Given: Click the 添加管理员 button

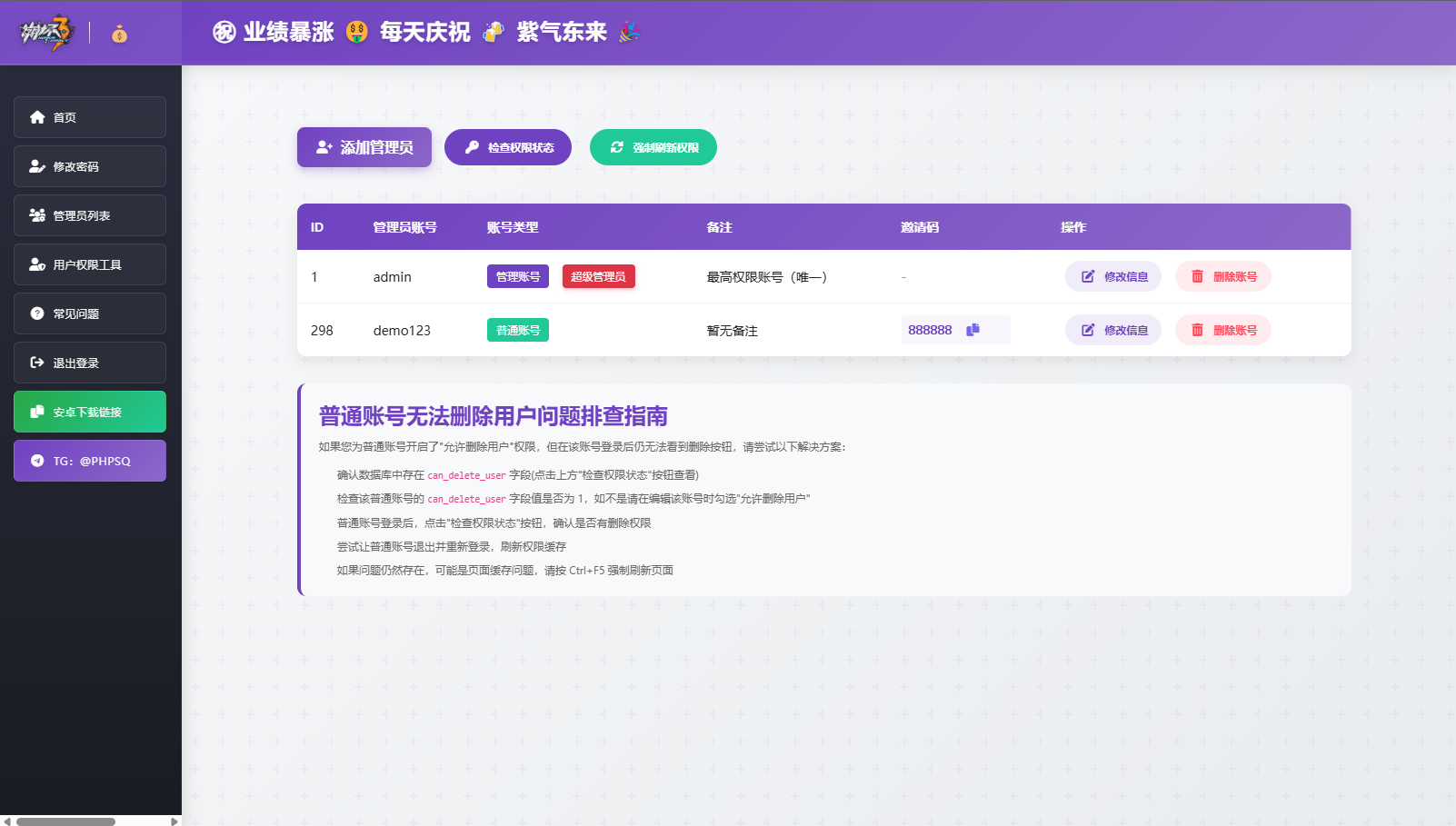Looking at the screenshot, I should pos(364,146).
